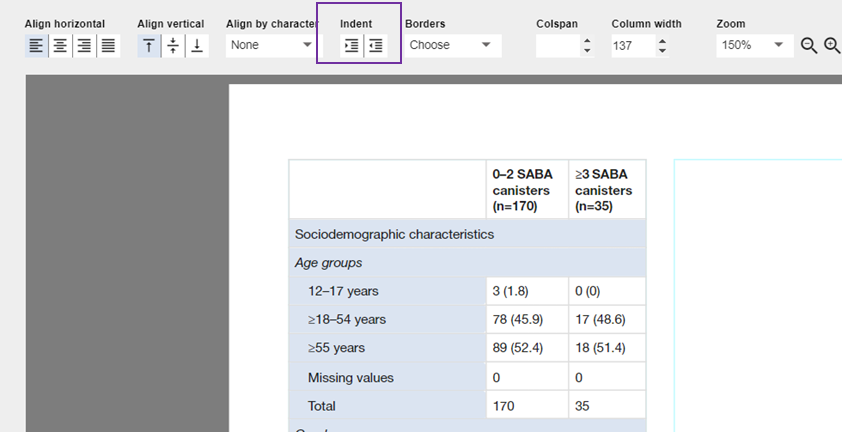Image resolution: width=843 pixels, height=432 pixels.
Task: Focus the Colspan input field
Action: (558, 46)
